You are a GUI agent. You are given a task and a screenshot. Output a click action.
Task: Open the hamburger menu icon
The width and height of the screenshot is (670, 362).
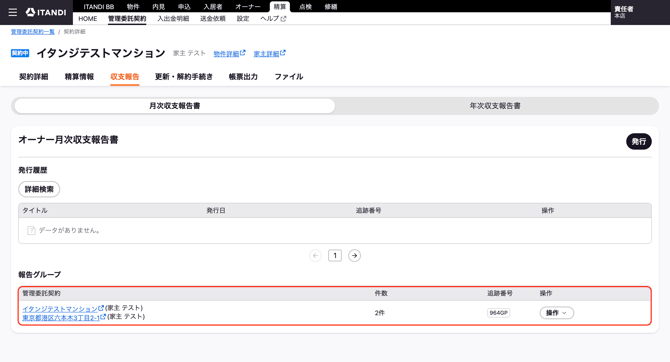13,12
